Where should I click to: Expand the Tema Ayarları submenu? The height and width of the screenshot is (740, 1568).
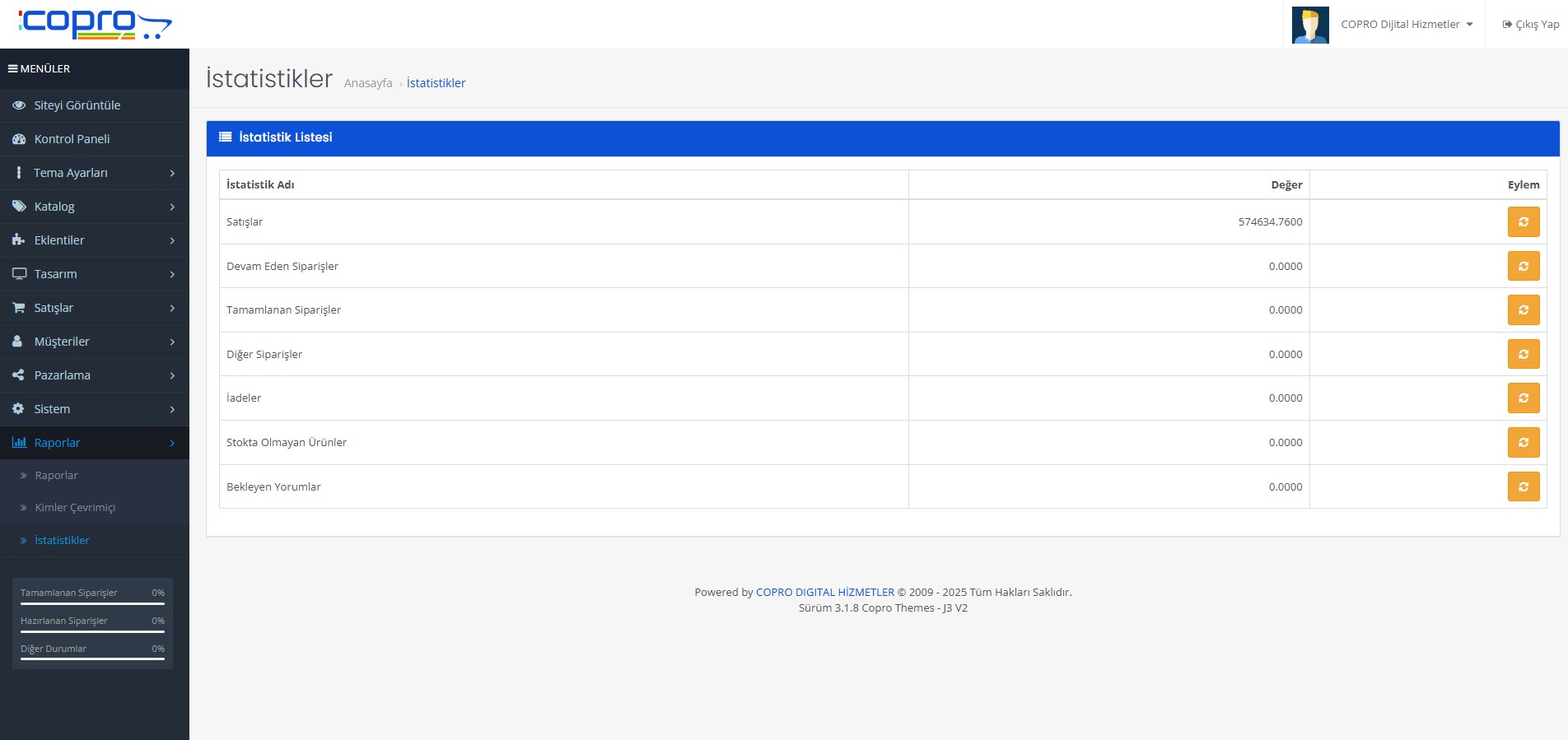pyautogui.click(x=94, y=173)
